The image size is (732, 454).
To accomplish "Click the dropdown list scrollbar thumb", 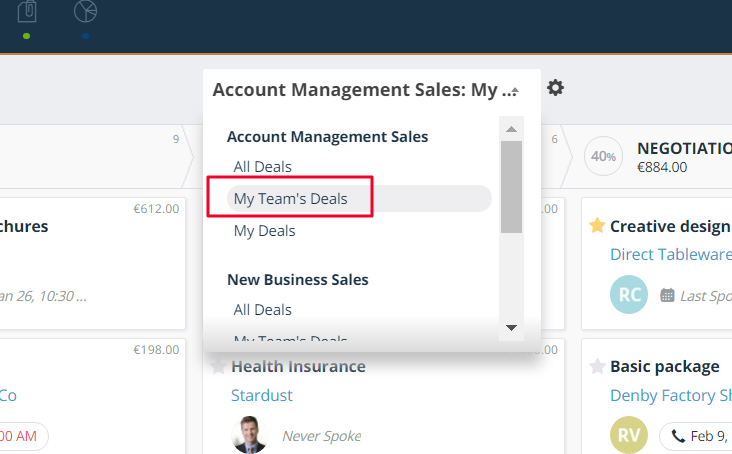I will coord(511,187).
